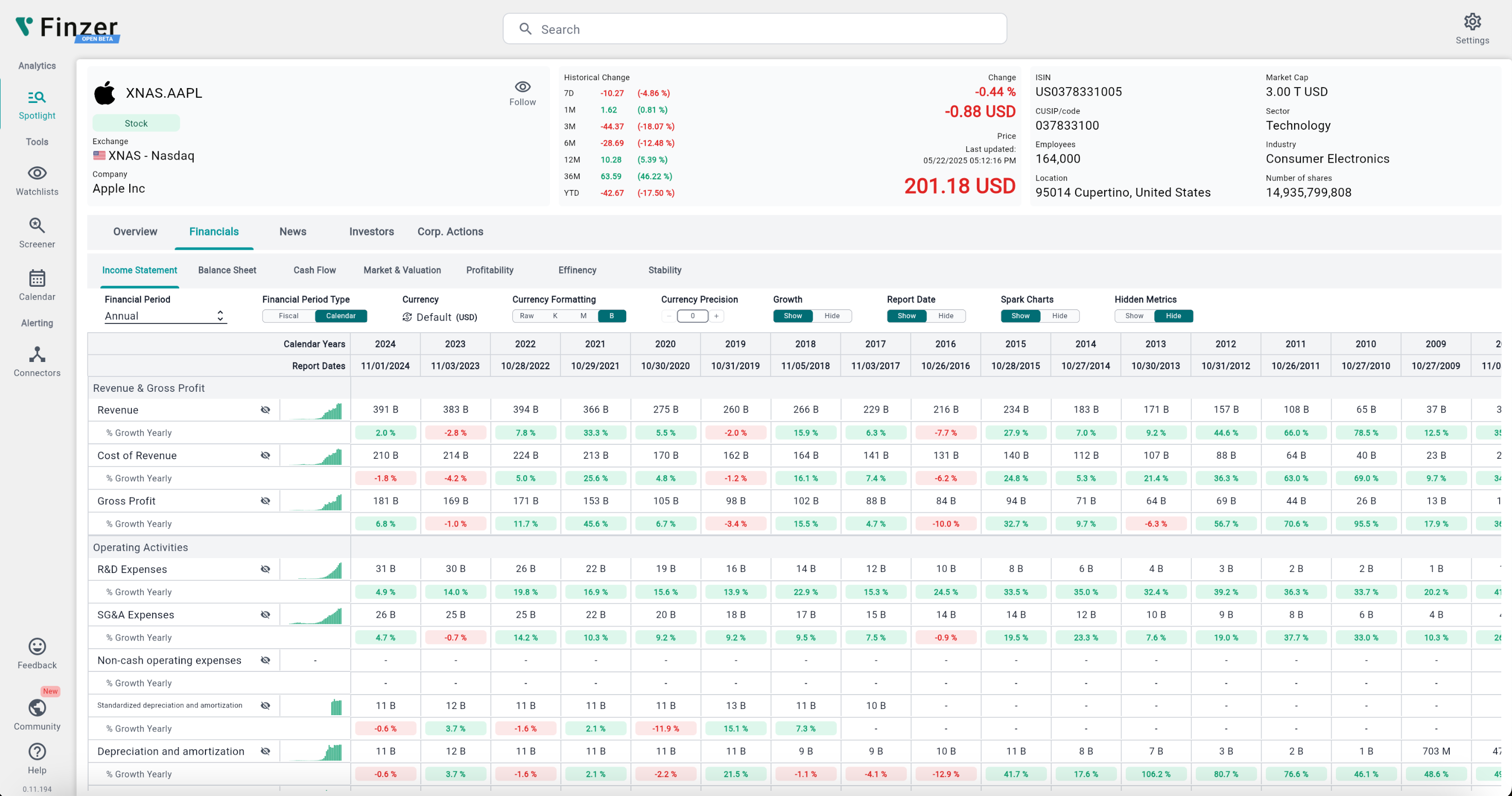Screen dimensions: 1512x796
Task: Open Connectors in sidebar
Action: (x=37, y=361)
